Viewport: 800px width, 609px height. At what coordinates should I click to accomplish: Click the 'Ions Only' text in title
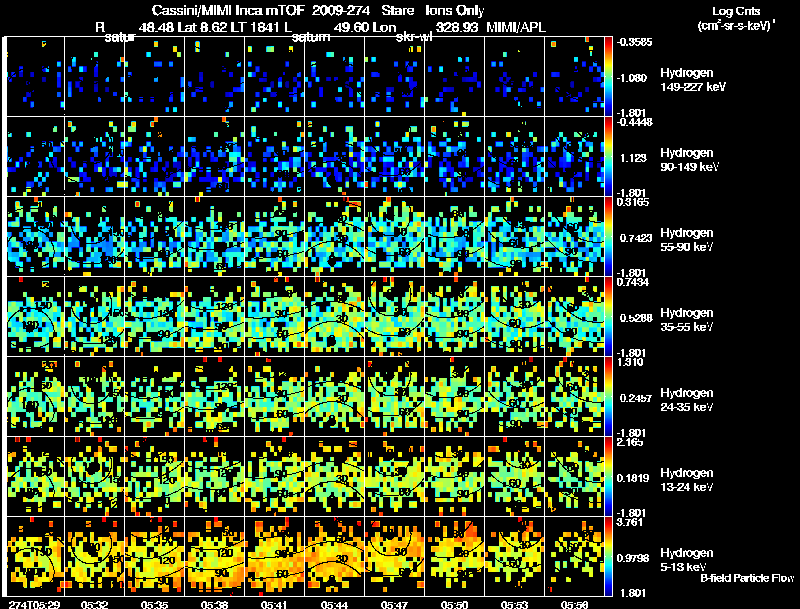point(455,10)
